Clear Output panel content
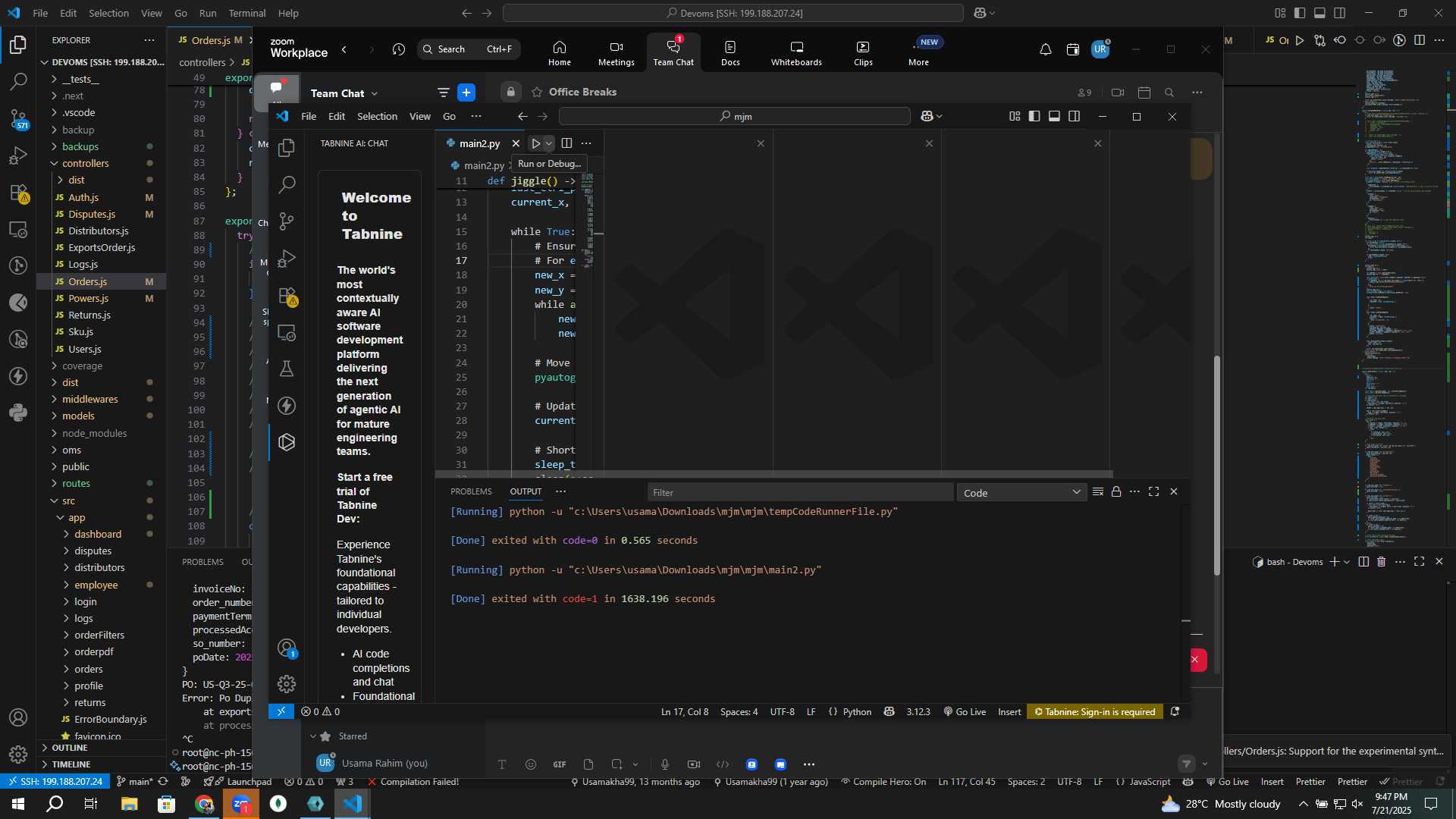 (x=1097, y=492)
